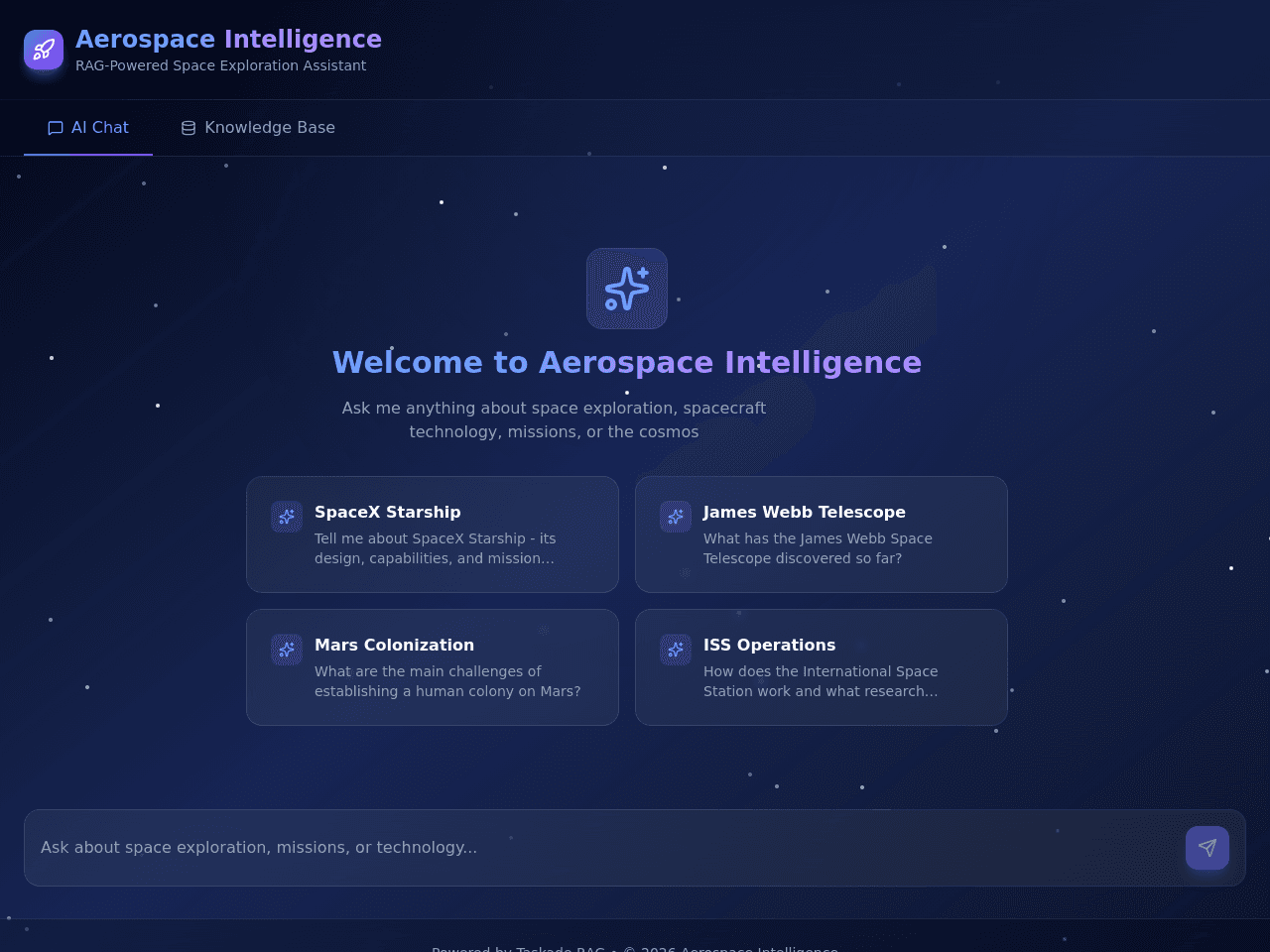Click sparkle icon on ISS Operations card
The image size is (1270, 952).
coord(676,650)
